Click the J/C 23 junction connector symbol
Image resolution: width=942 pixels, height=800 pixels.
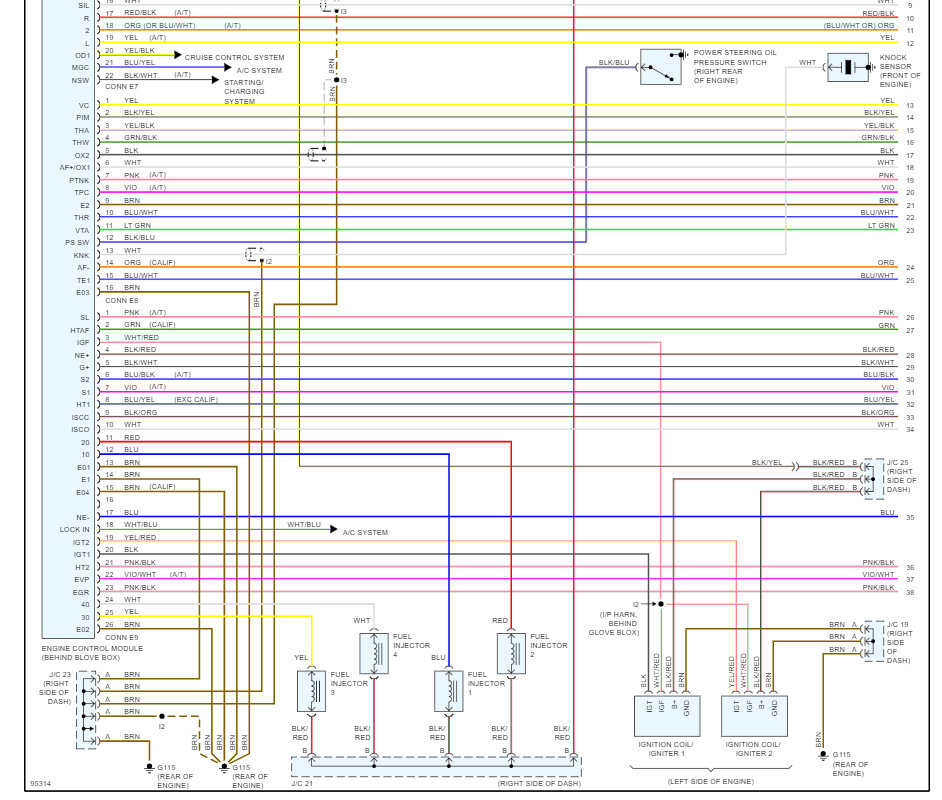click(x=88, y=711)
